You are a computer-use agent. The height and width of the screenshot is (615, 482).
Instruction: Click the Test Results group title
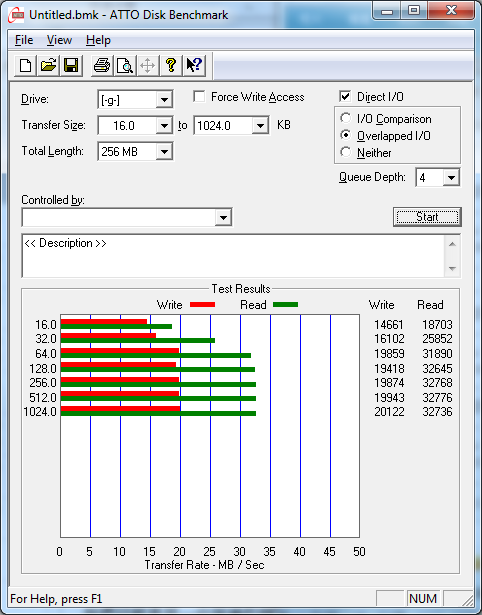(241, 289)
